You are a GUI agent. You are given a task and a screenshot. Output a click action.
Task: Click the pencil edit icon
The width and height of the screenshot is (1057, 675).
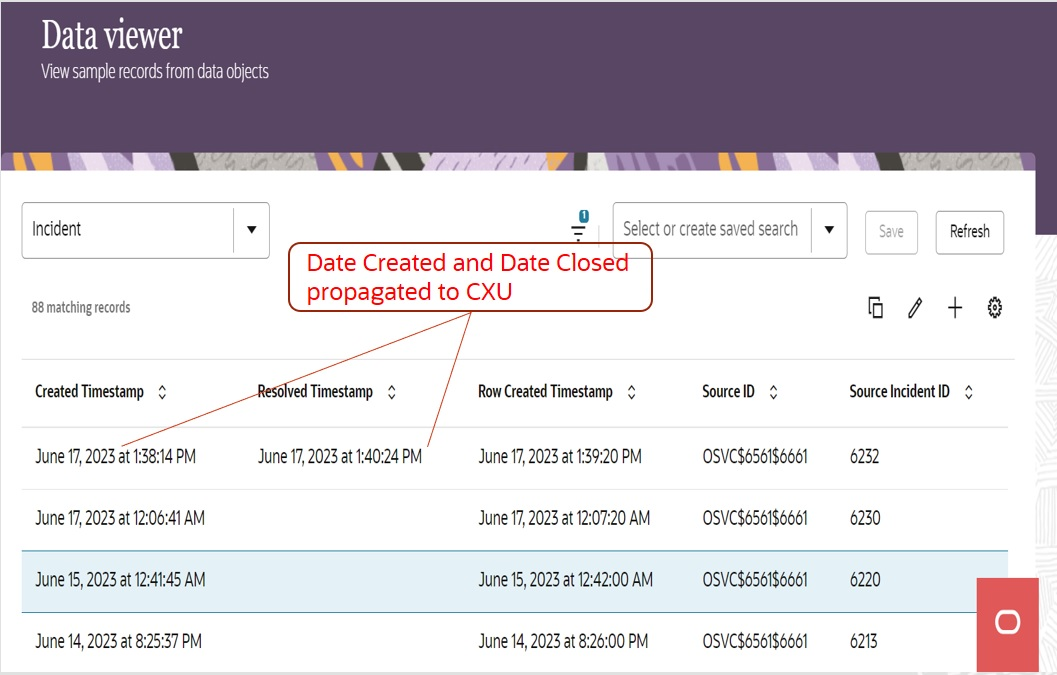tap(915, 308)
